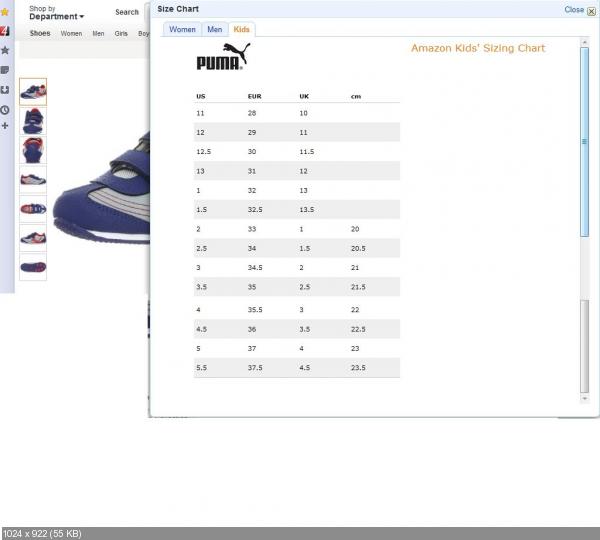This screenshot has height=540, width=600.
Task: Open the gray star bookmarks sidebar icon
Action: tap(5, 50)
